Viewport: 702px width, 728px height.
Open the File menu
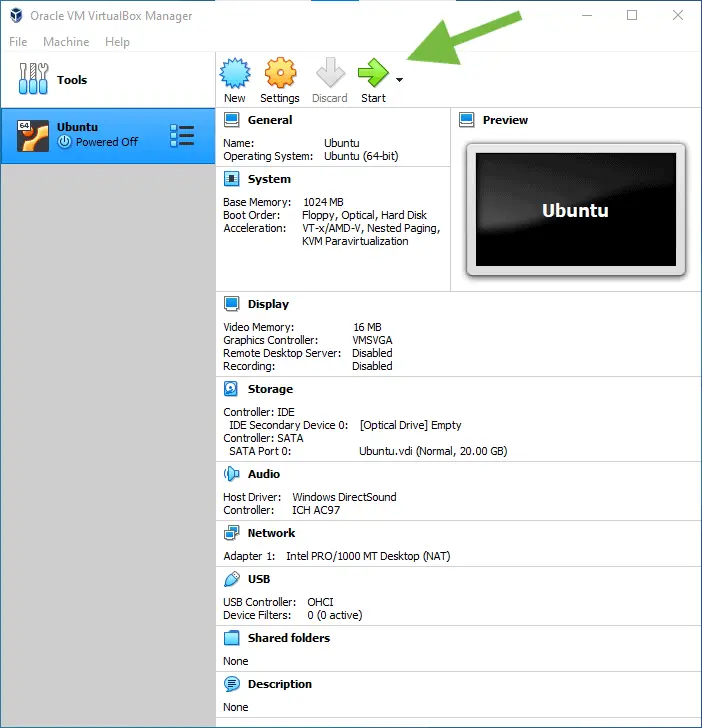coord(18,42)
